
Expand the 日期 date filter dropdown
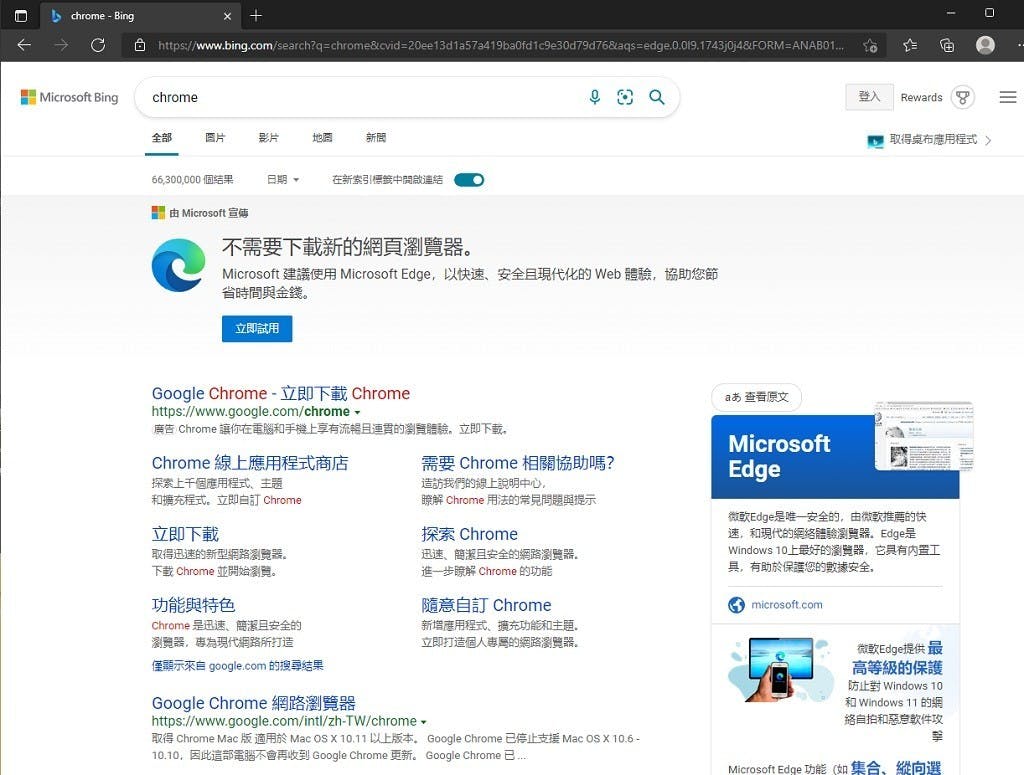pos(283,180)
